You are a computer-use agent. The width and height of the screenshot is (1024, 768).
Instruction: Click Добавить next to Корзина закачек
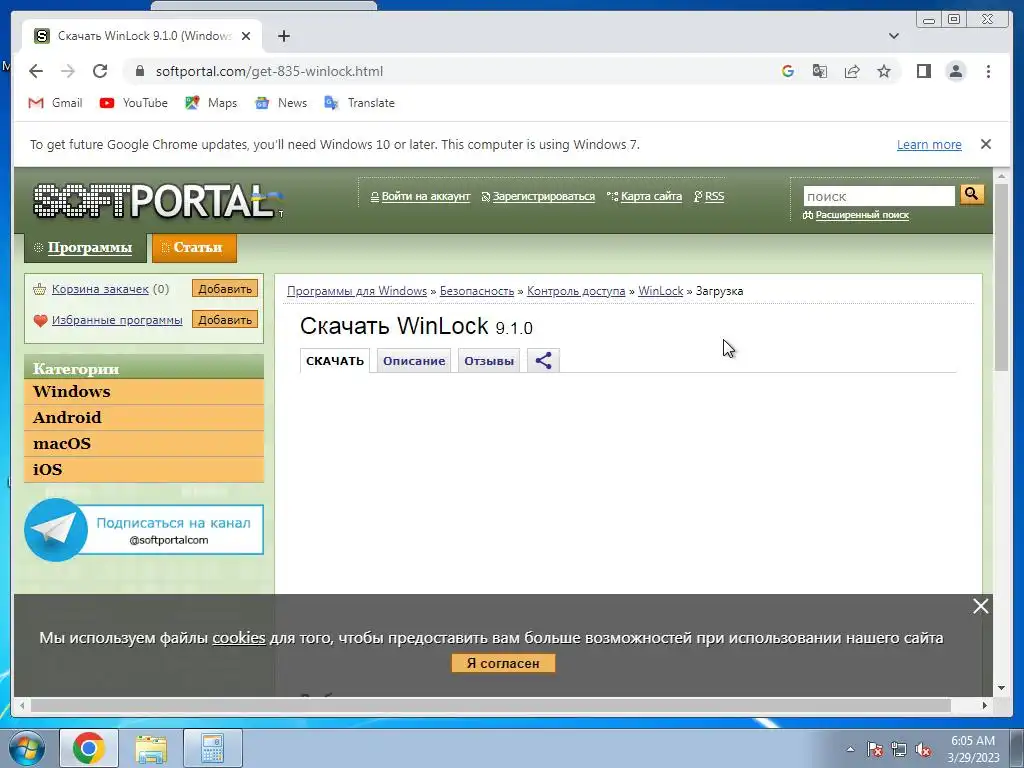(225, 289)
